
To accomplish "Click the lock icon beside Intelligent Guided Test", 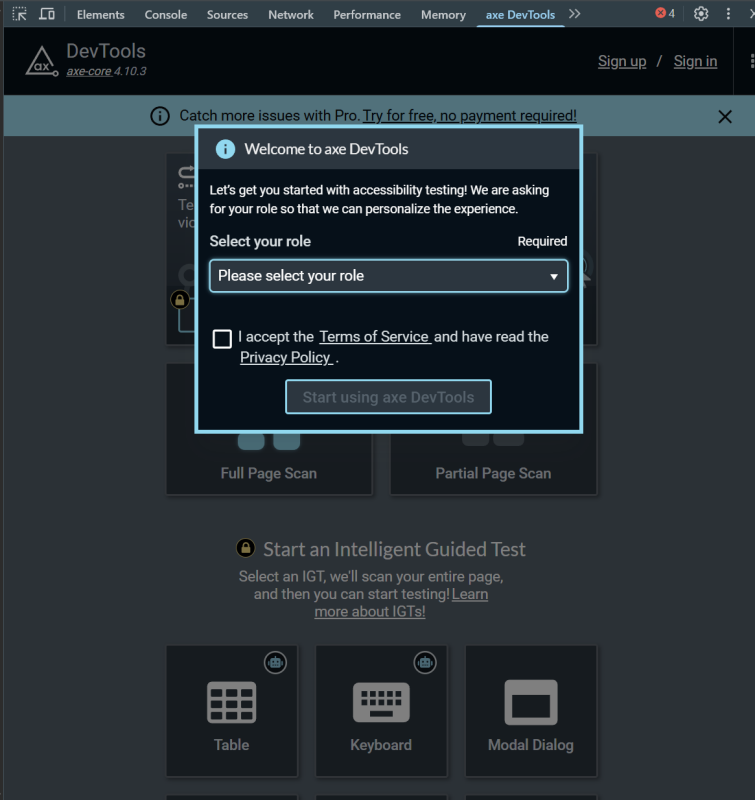I will tap(245, 548).
